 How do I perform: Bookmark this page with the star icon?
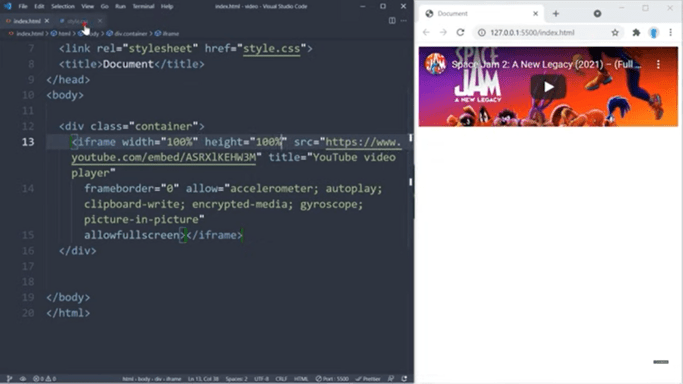pyautogui.click(x=615, y=33)
